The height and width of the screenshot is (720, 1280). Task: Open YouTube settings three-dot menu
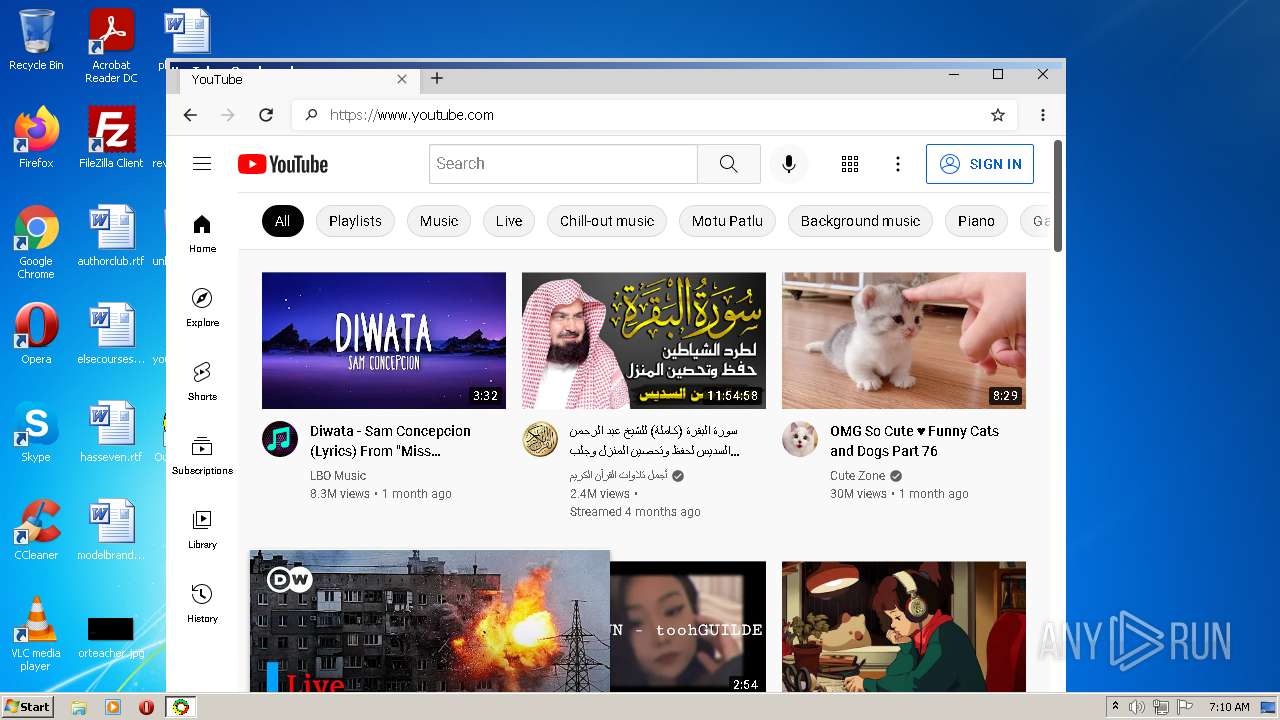(x=898, y=164)
